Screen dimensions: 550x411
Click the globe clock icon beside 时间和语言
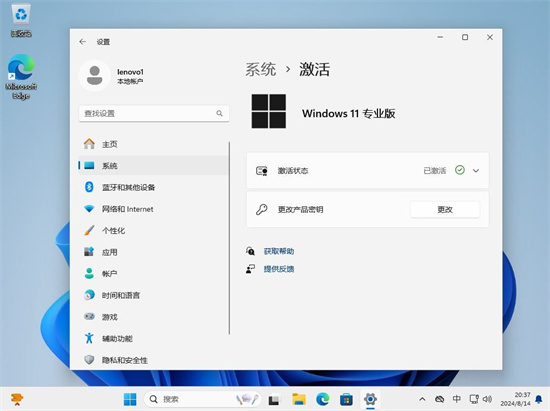[89, 295]
